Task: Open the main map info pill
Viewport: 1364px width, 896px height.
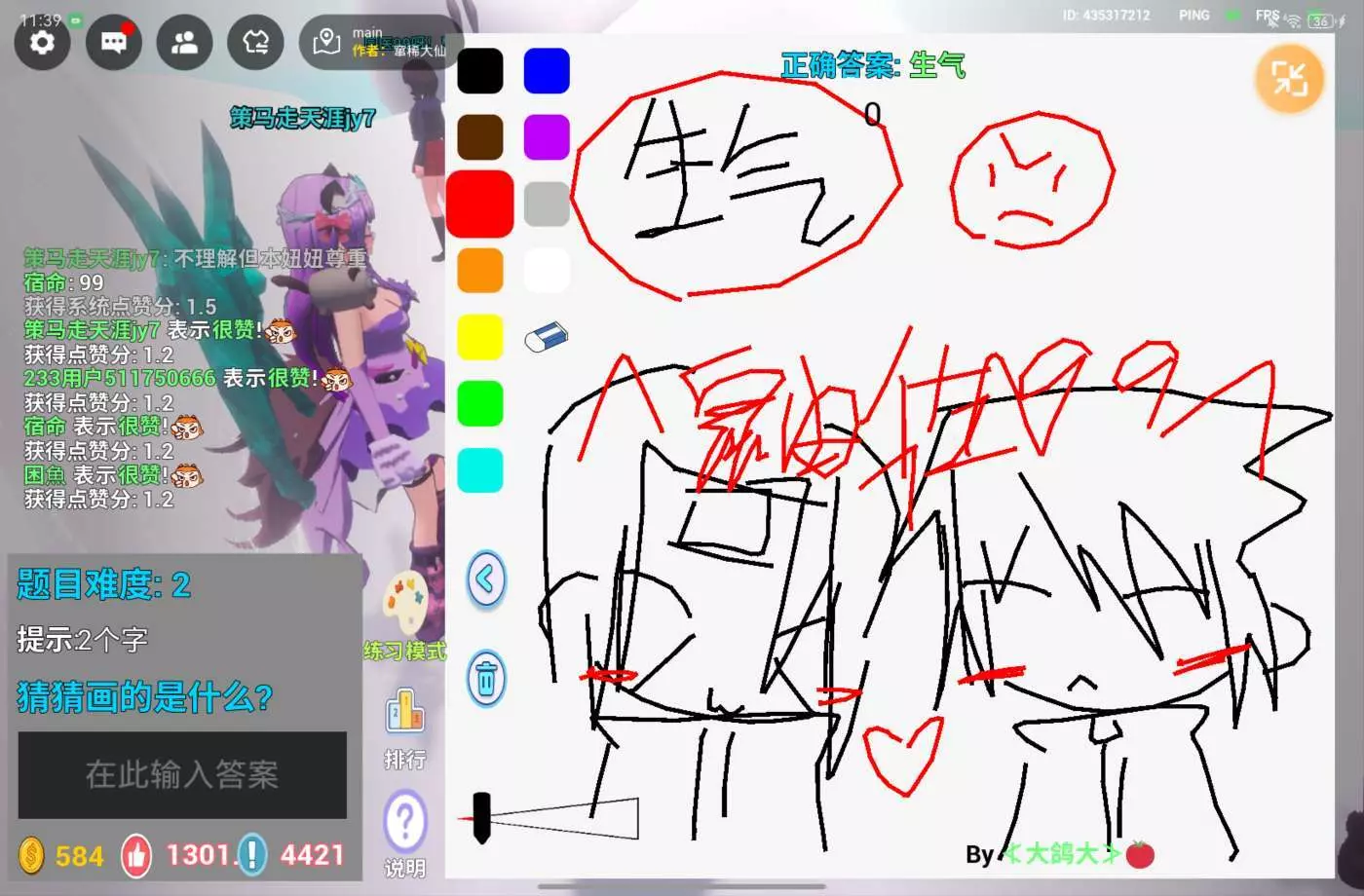Action: [380, 42]
